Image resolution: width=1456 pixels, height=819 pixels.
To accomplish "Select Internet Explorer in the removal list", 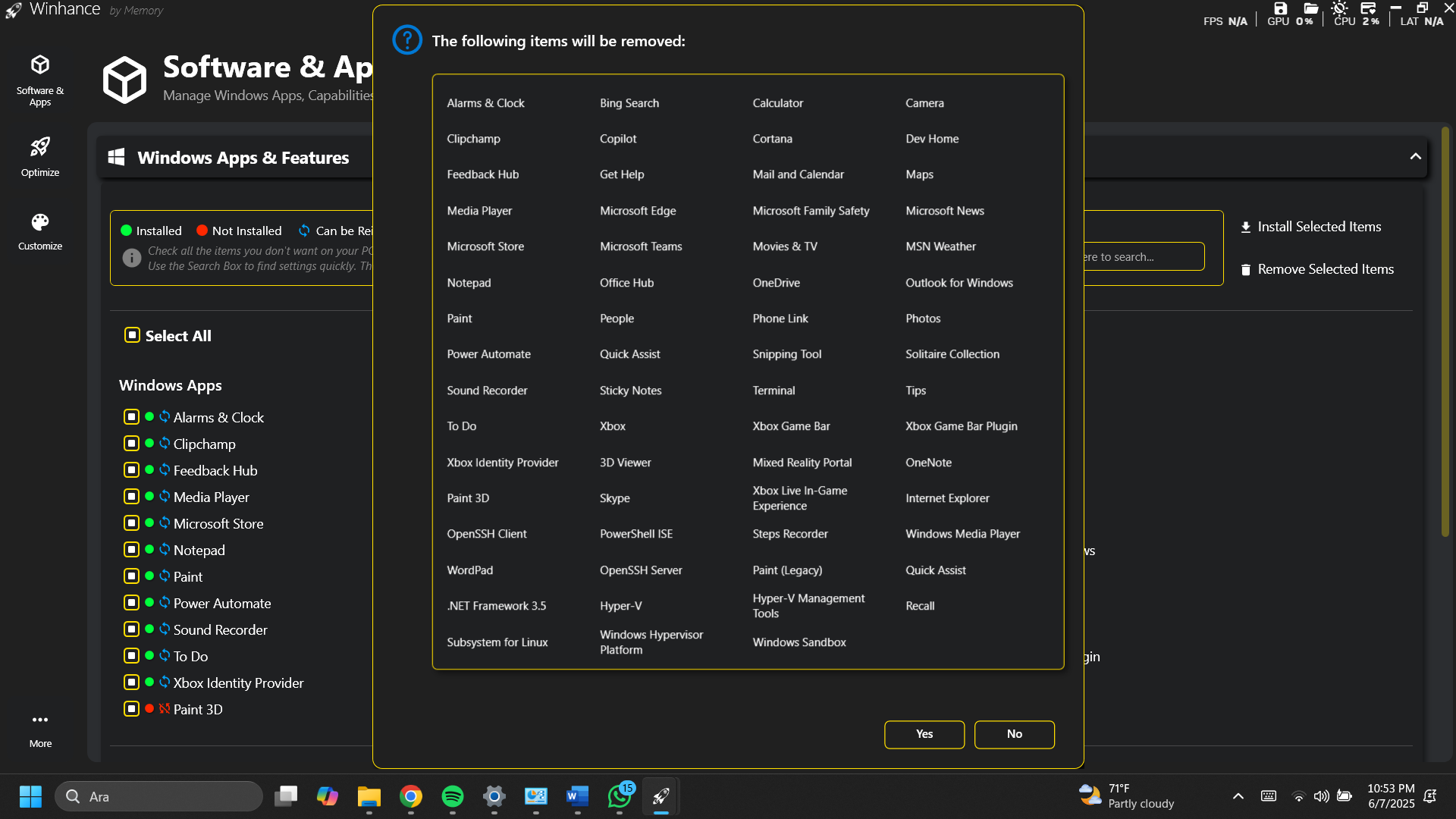I will 947,498.
